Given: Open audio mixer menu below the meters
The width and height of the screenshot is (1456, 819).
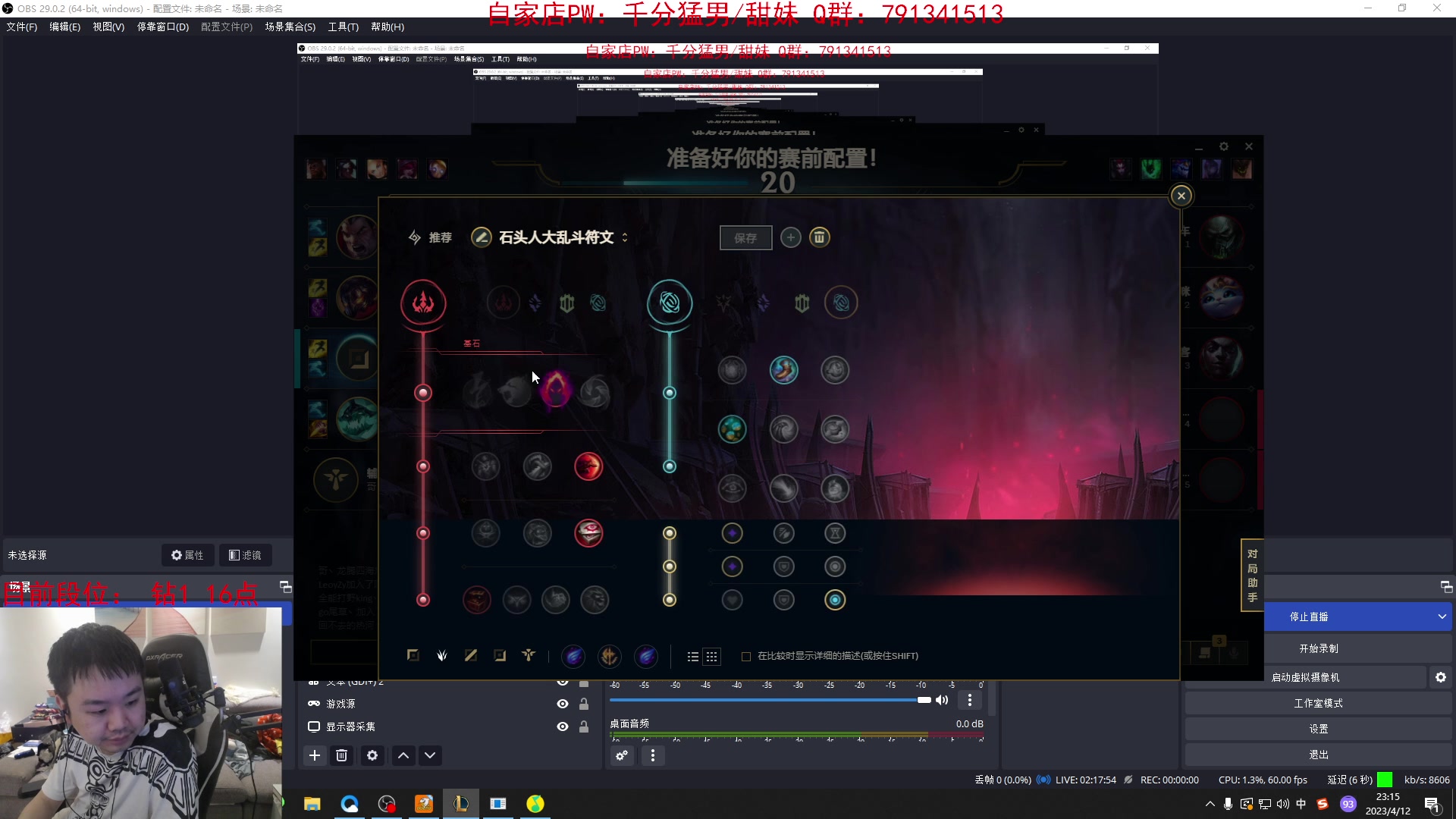Looking at the screenshot, I should pyautogui.click(x=653, y=755).
